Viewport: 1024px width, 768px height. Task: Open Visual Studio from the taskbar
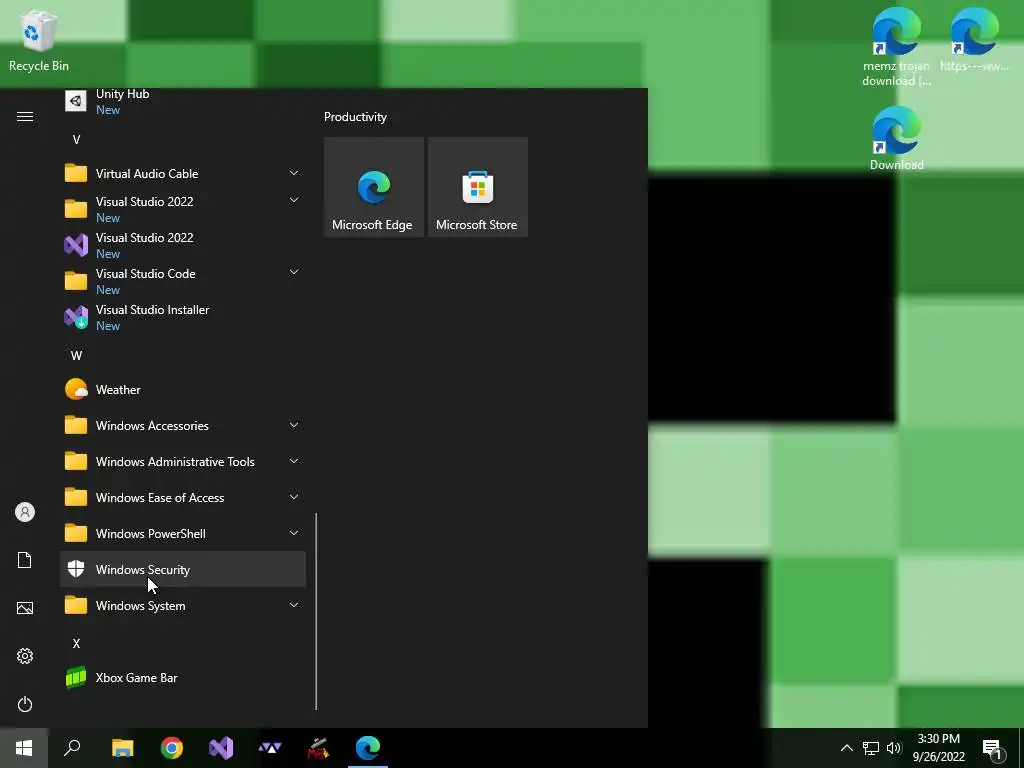tap(221, 748)
